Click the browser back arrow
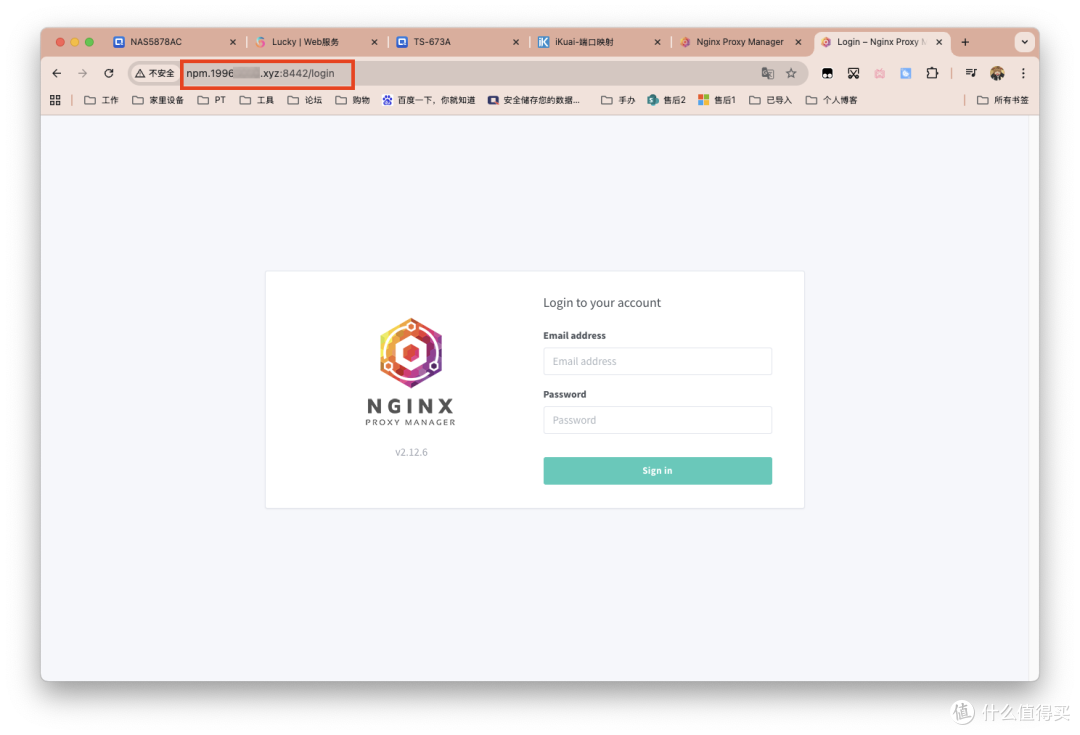1080x735 pixels. tap(56, 73)
